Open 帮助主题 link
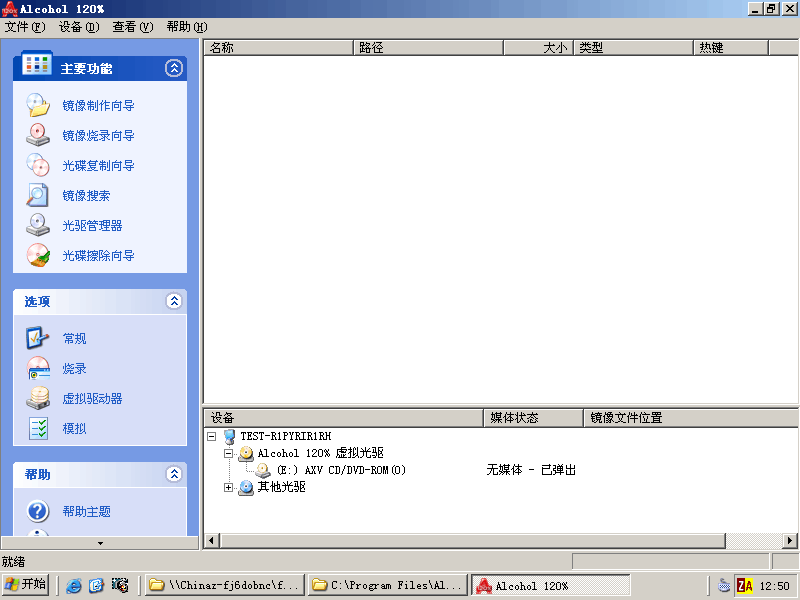This screenshot has width=800, height=600. point(86,511)
